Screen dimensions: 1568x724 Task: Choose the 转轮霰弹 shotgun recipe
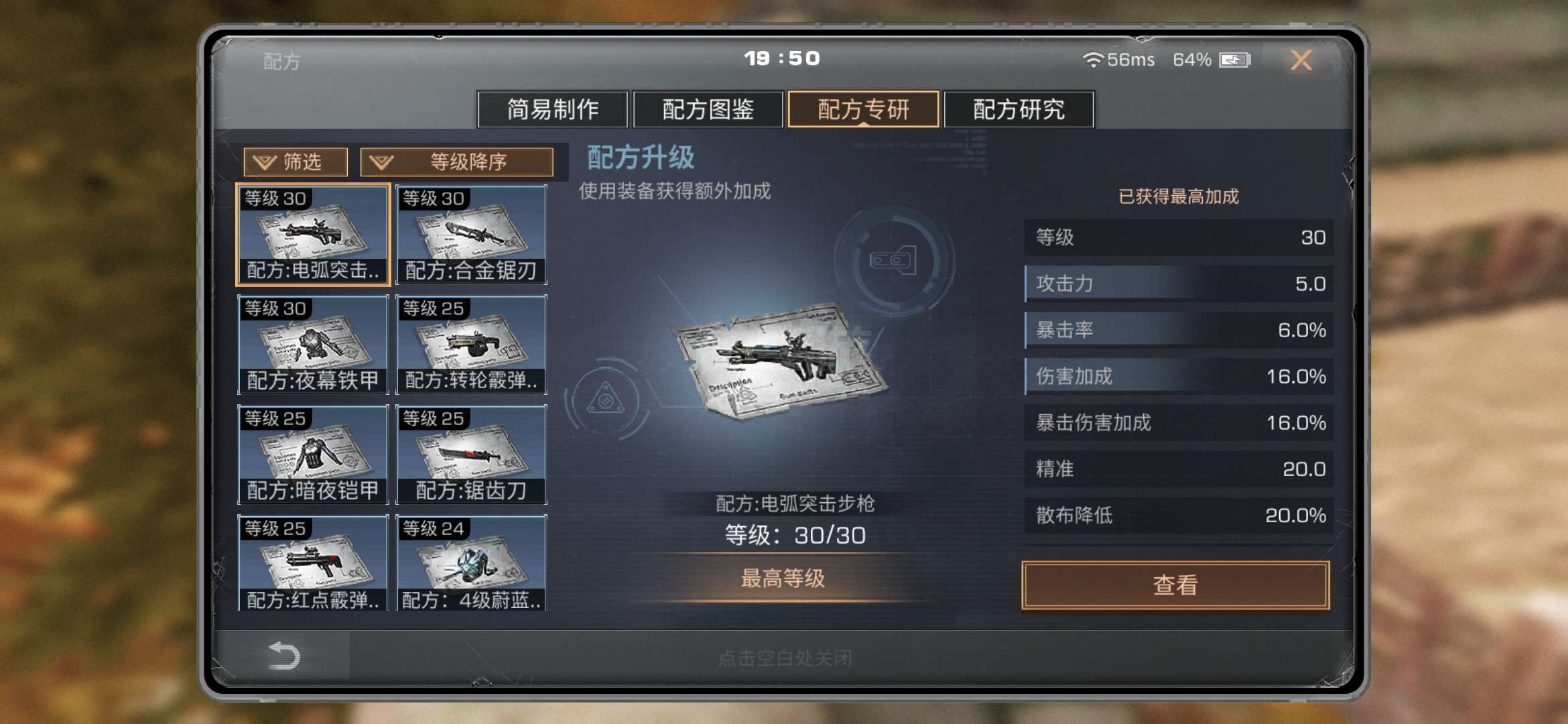click(x=471, y=345)
